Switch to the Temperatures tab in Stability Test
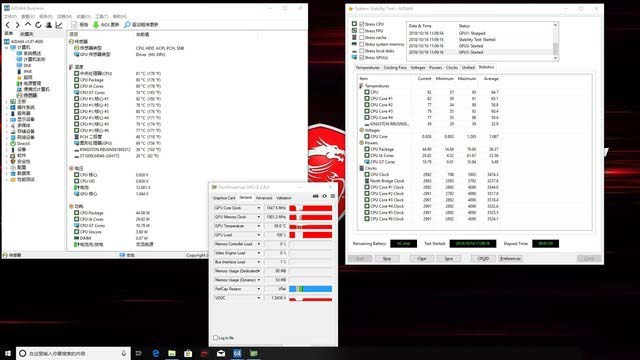 [x=368, y=68]
